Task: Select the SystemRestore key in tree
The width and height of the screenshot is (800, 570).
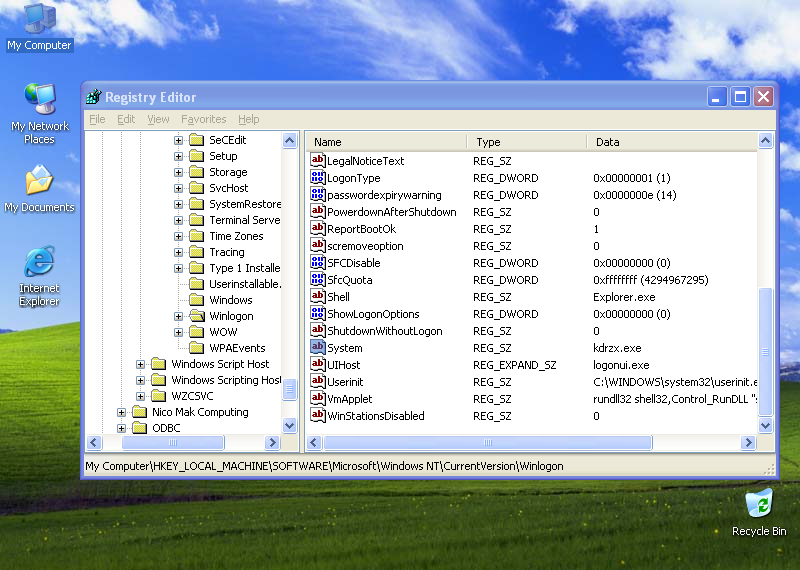Action: coord(245,204)
